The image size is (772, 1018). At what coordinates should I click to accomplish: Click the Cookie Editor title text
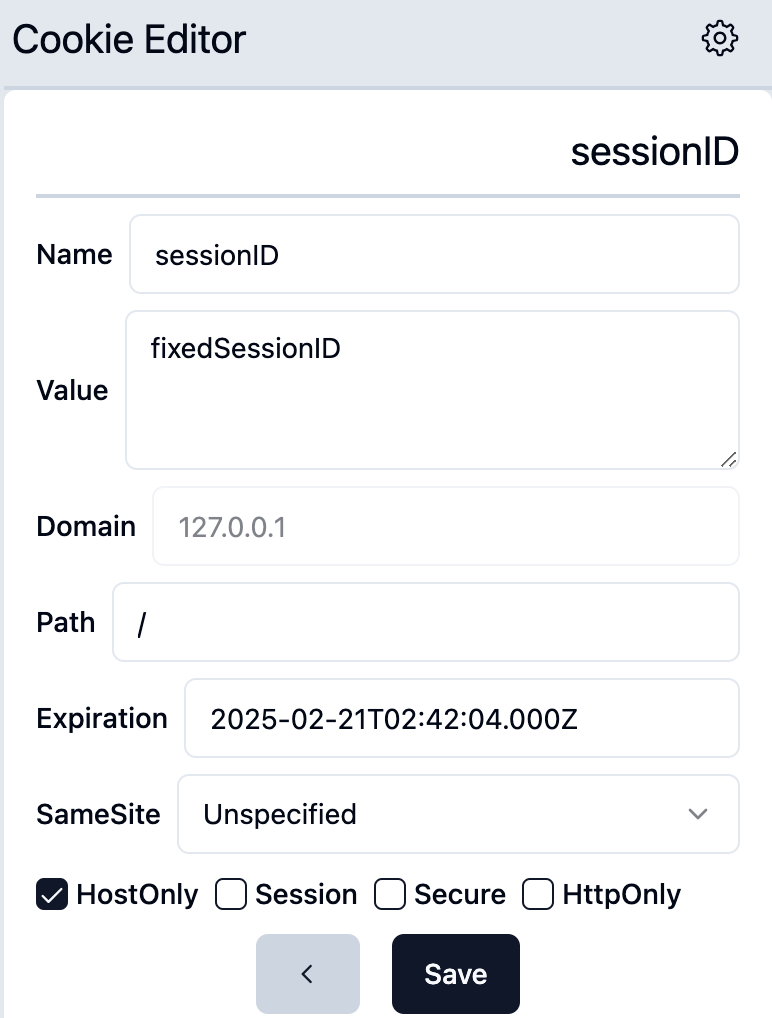(129, 40)
